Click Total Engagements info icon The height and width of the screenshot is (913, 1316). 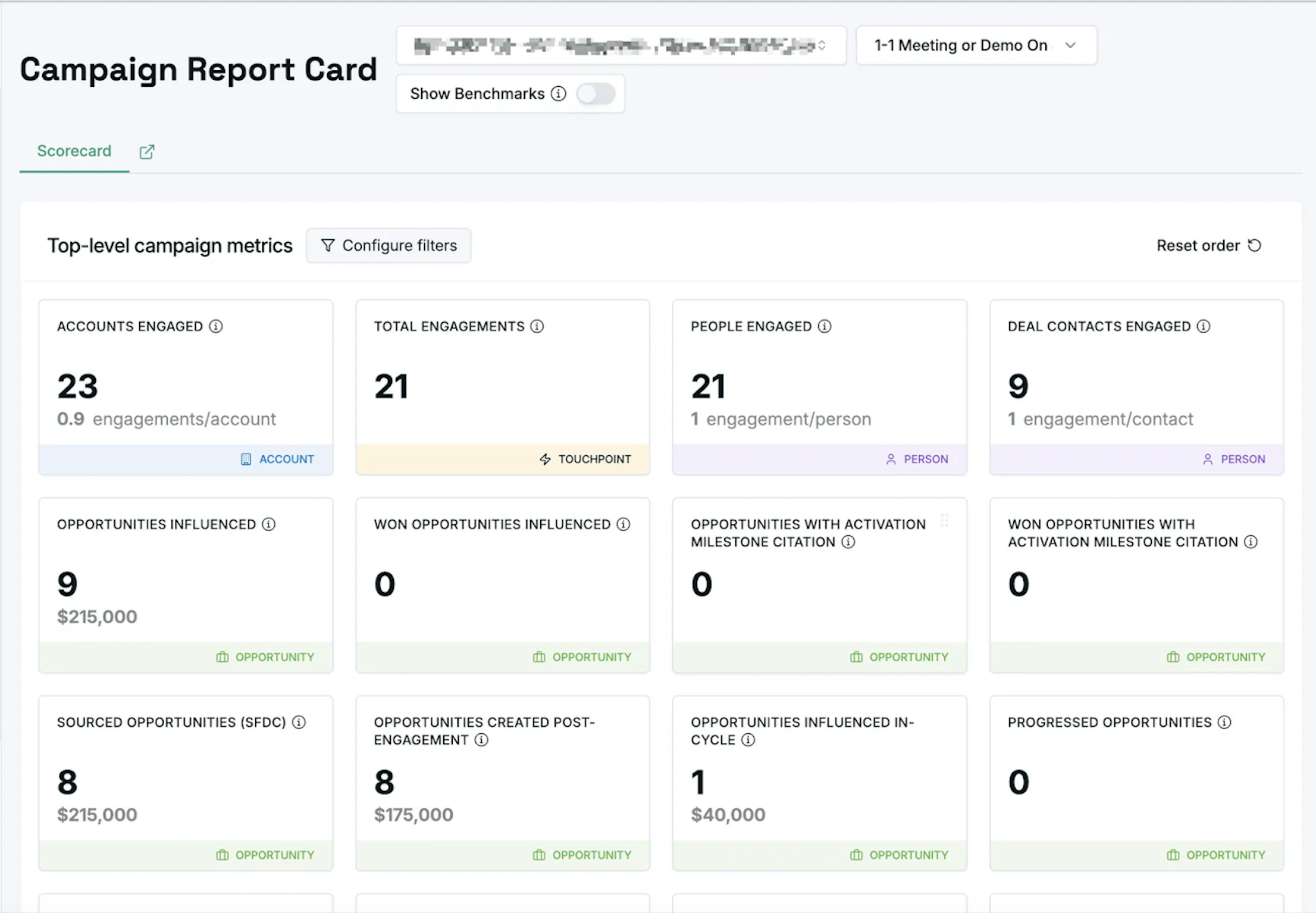coord(537,326)
